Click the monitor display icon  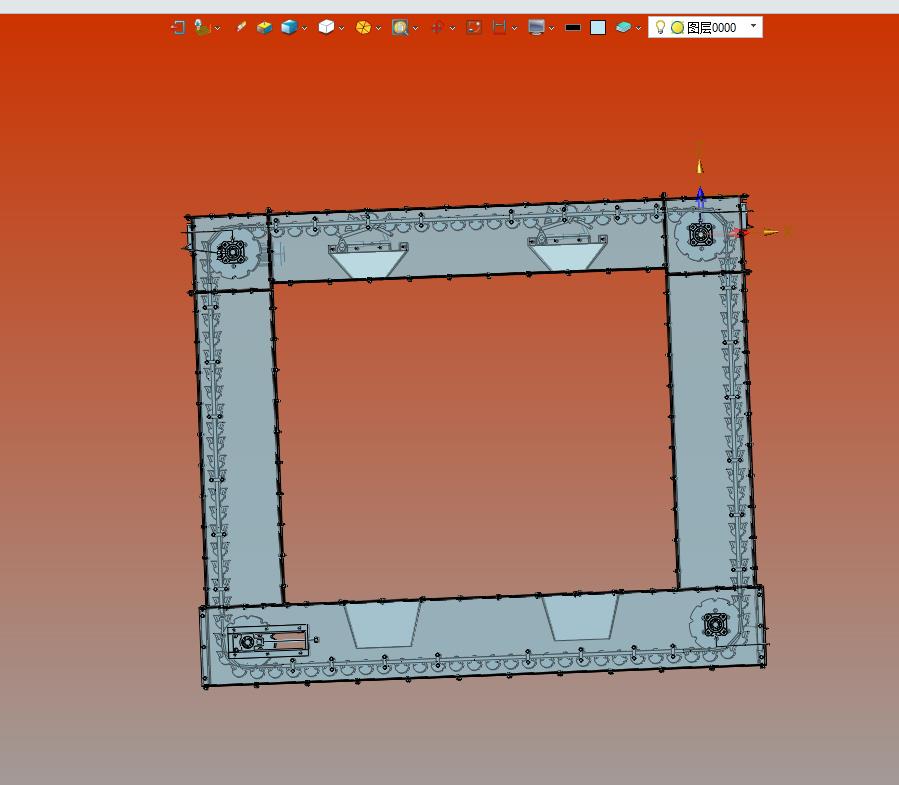[536, 28]
